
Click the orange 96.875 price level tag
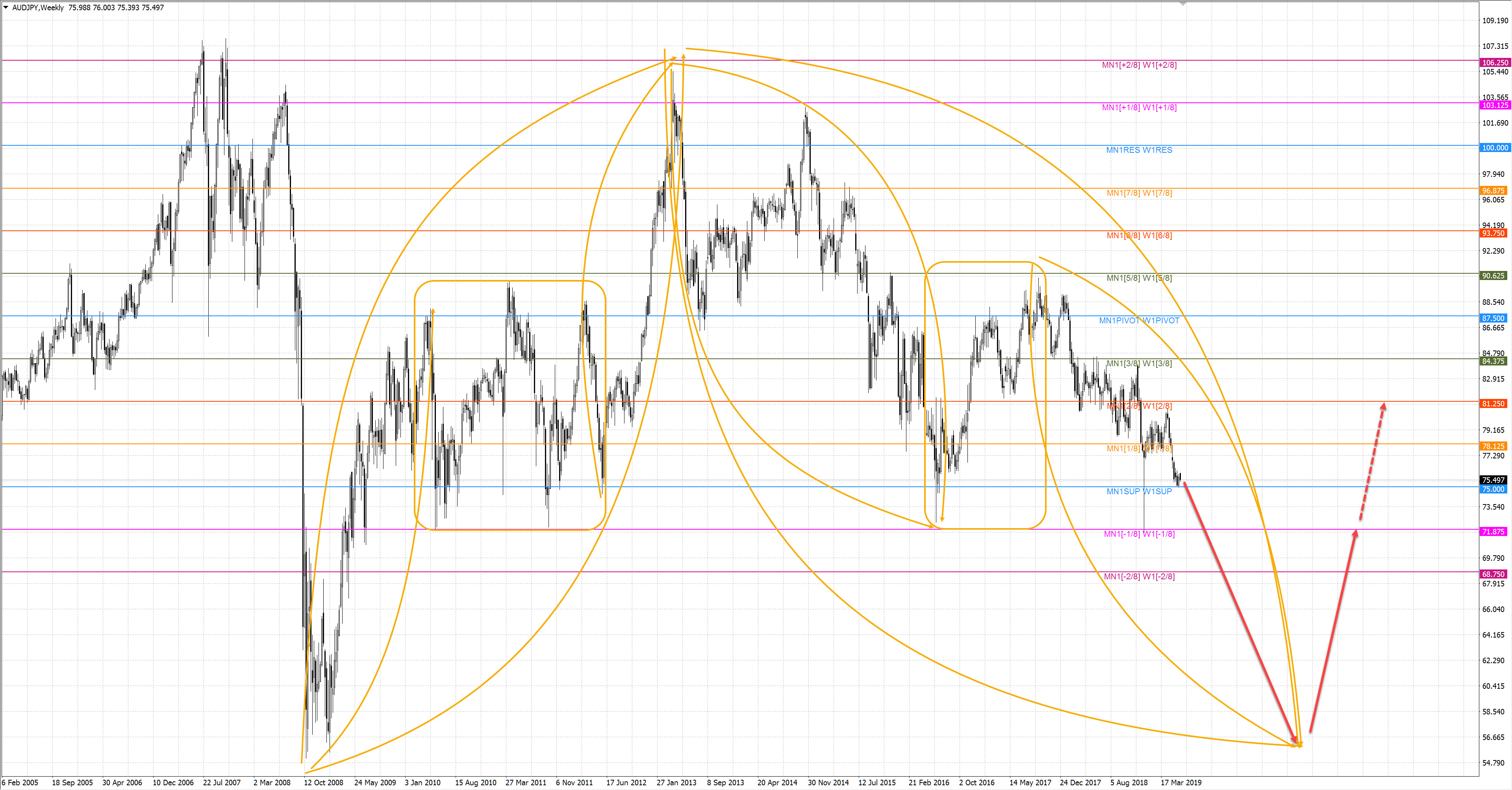1493,191
